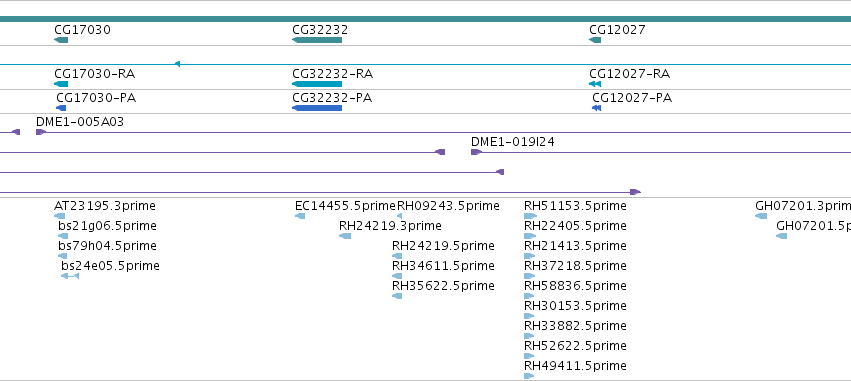
Task: Click the GH07201.3prime EST glyph
Action: (761, 216)
